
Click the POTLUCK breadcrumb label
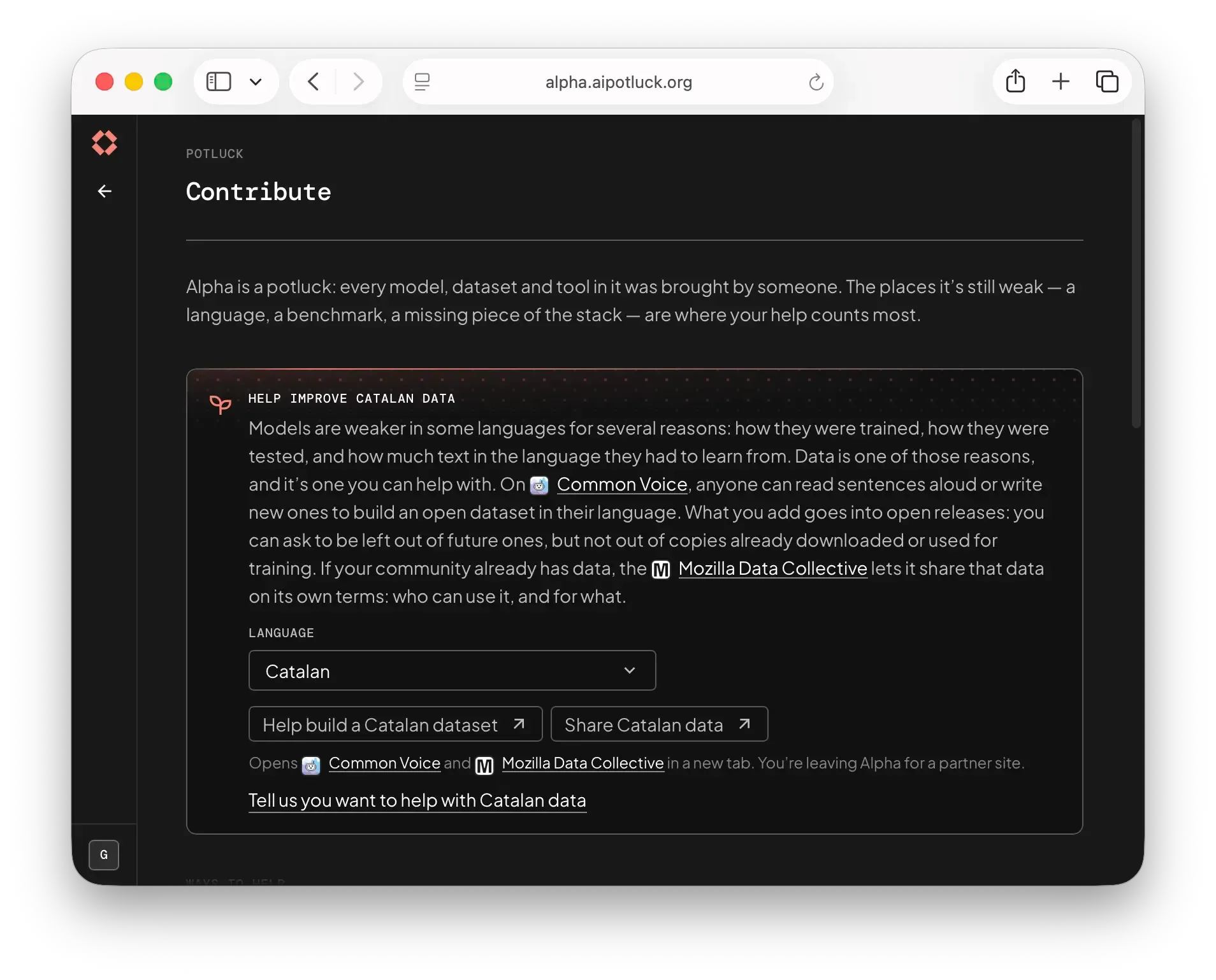(215, 154)
